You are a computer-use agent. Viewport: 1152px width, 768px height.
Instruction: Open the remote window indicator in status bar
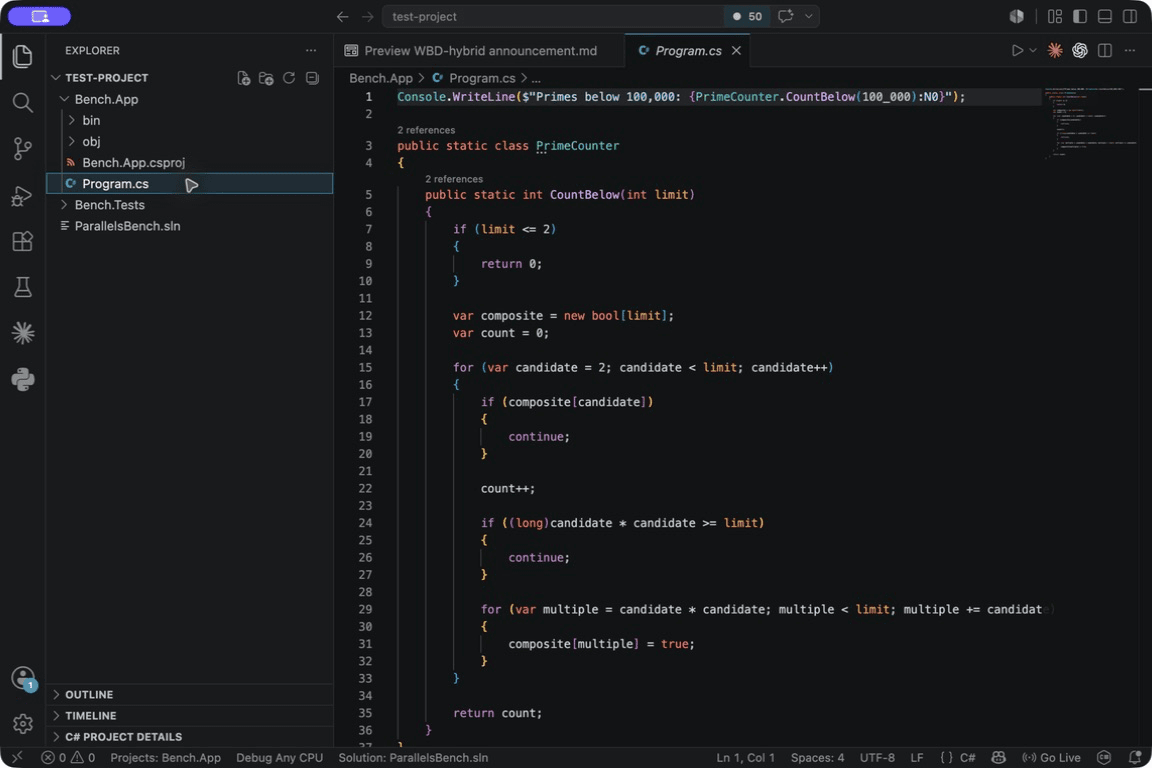17,757
